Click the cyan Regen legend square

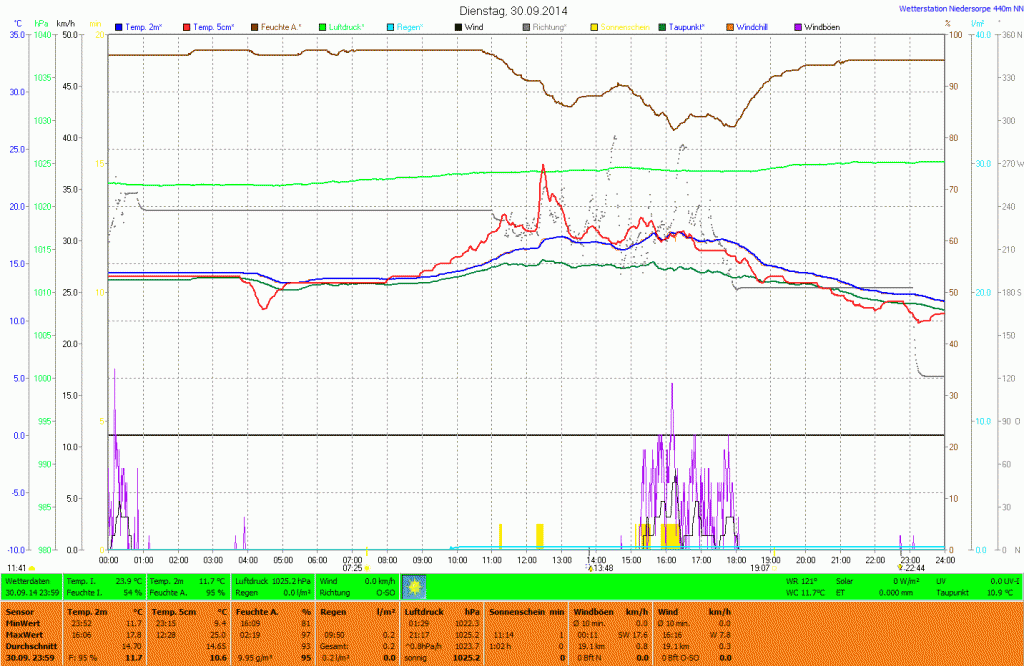391,27
